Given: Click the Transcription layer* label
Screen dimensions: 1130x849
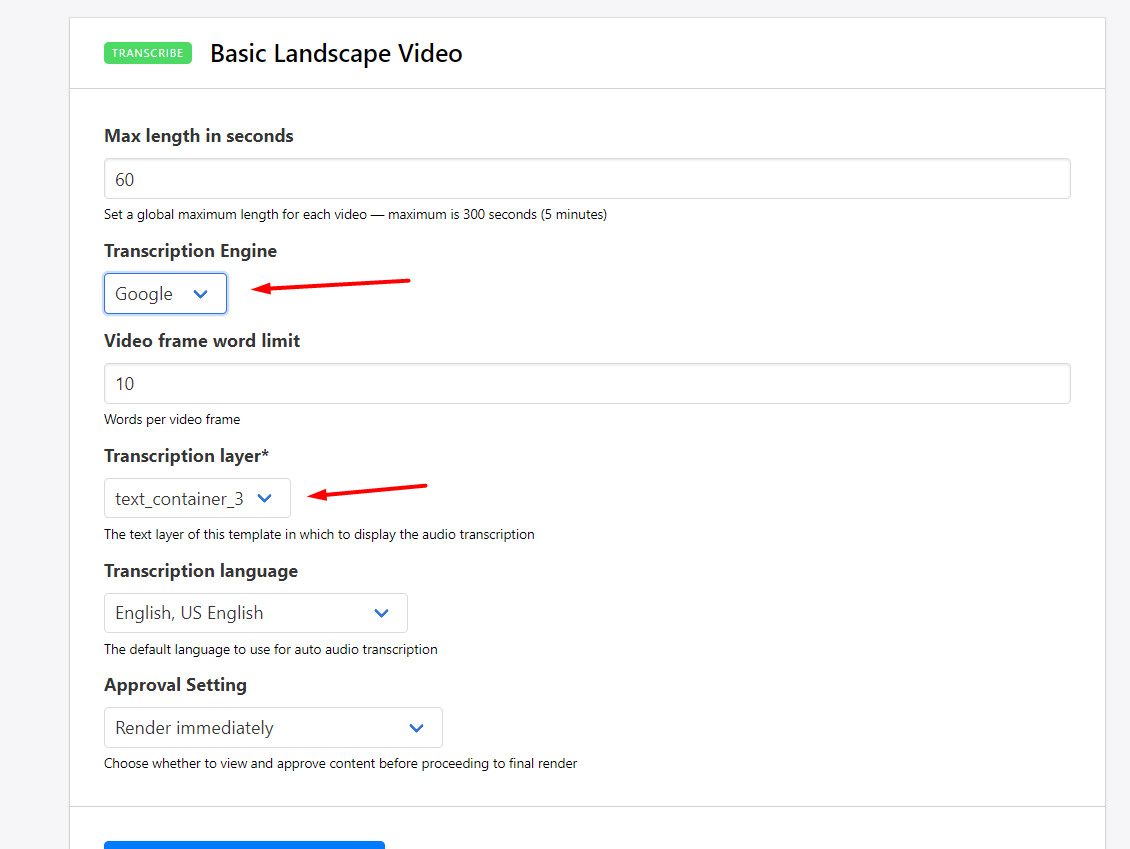Looking at the screenshot, I should click(187, 456).
